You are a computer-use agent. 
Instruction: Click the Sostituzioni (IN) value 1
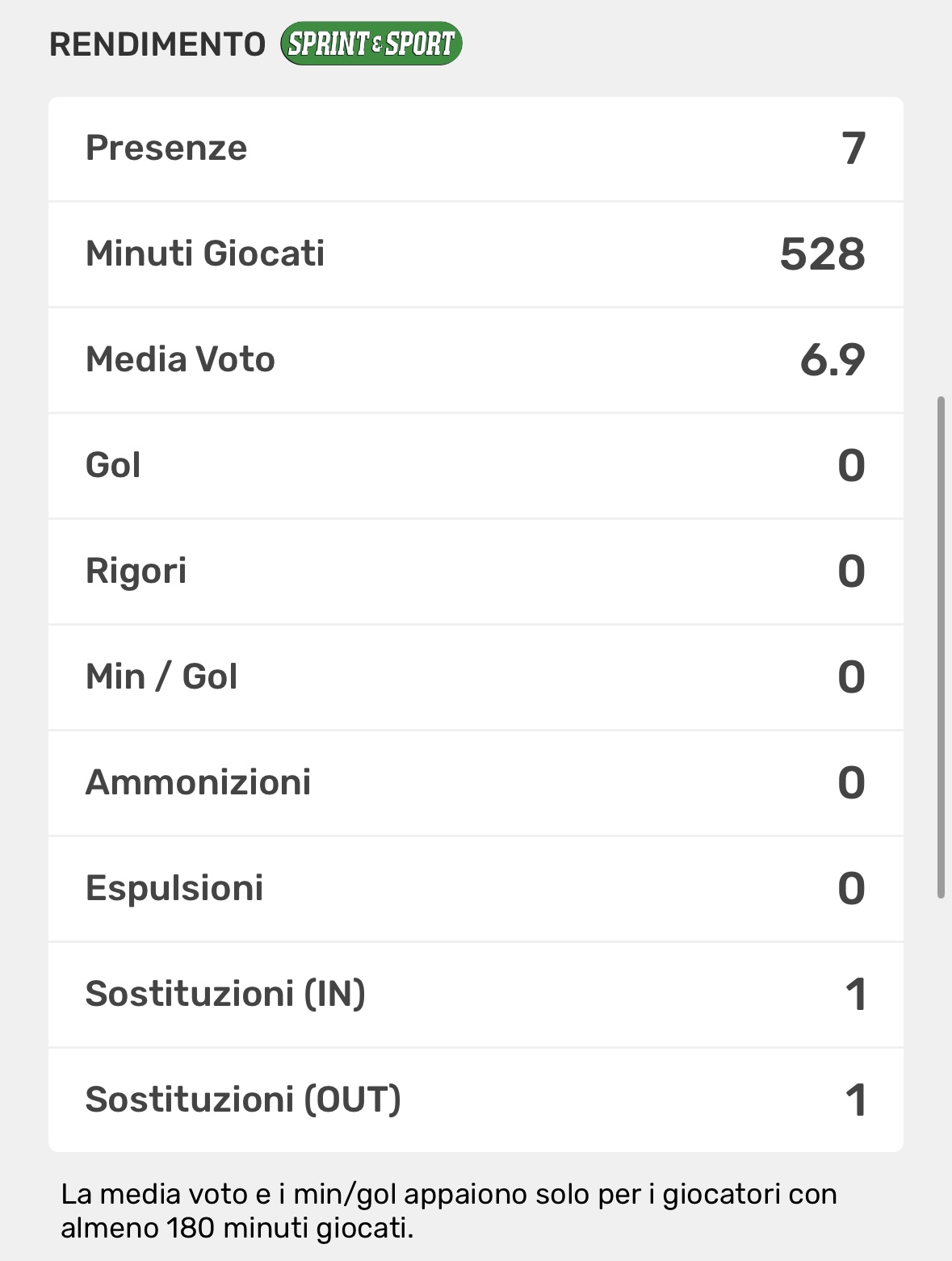856,995
